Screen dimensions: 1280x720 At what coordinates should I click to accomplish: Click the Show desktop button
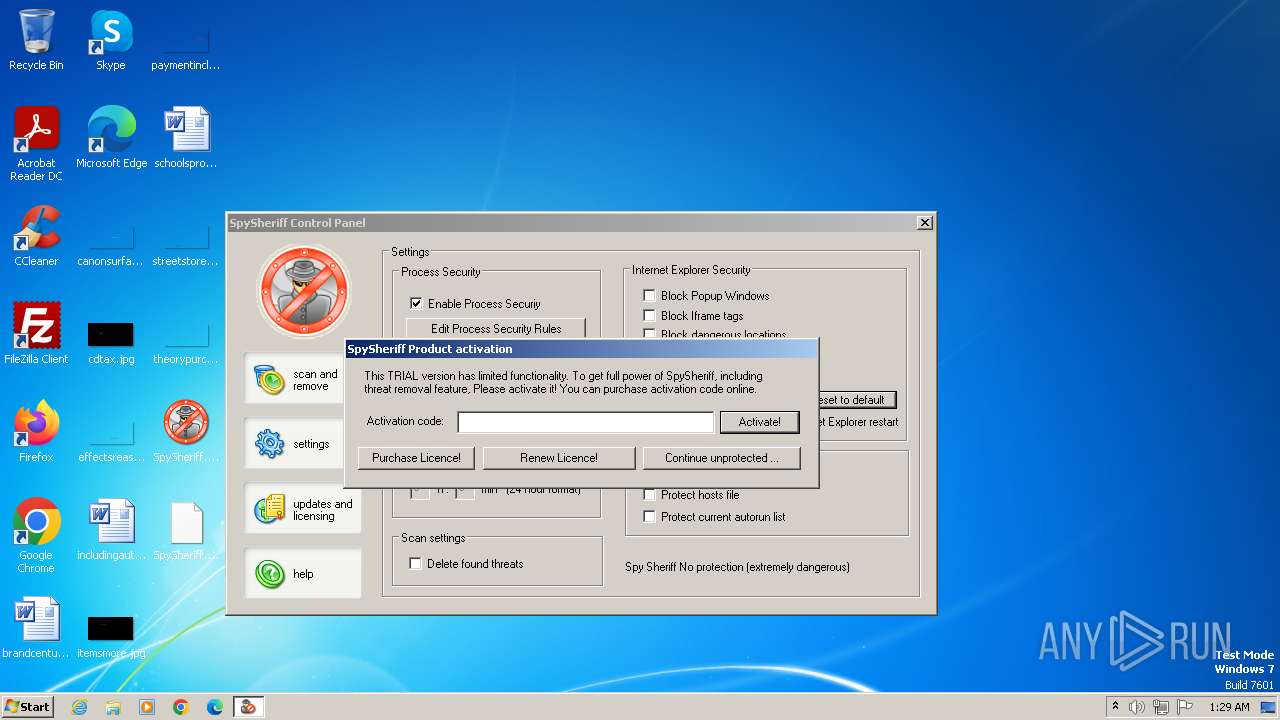(x=1268, y=707)
